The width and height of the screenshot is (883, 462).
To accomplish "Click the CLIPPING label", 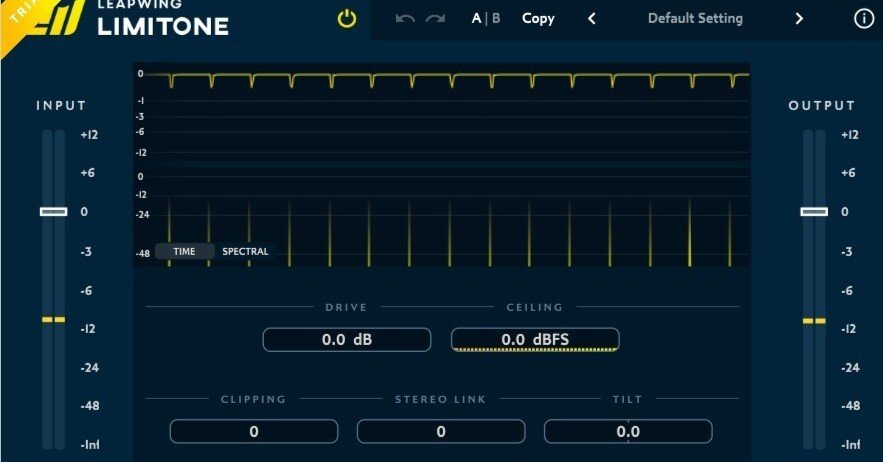I will (x=253, y=399).
